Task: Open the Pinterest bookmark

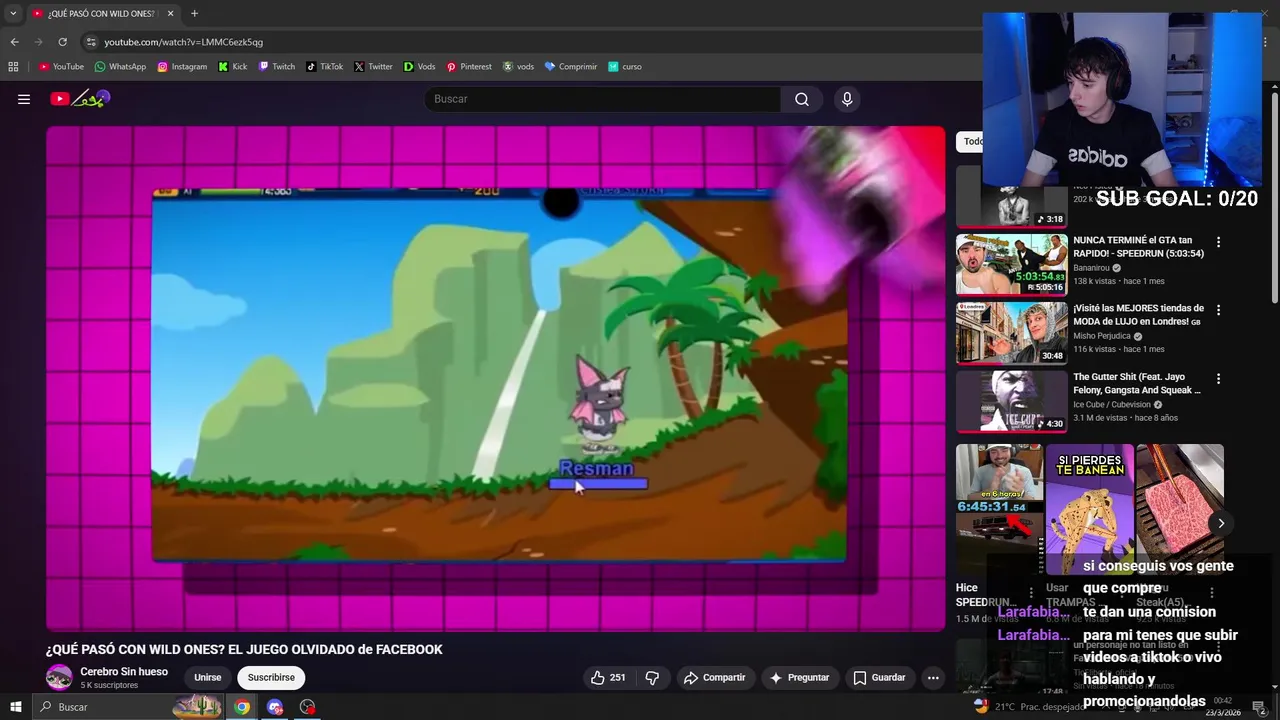Action: pos(469,67)
